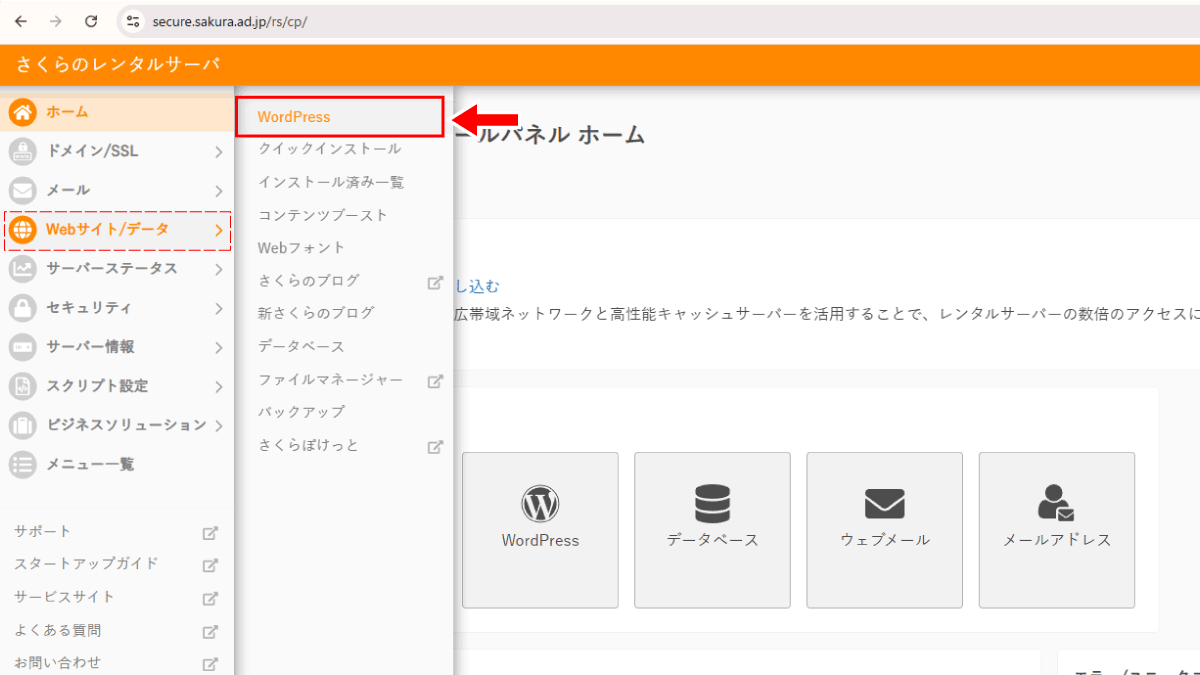The height and width of the screenshot is (675, 1200).
Task: Open the WordPress shortcut card
Action: [540, 530]
